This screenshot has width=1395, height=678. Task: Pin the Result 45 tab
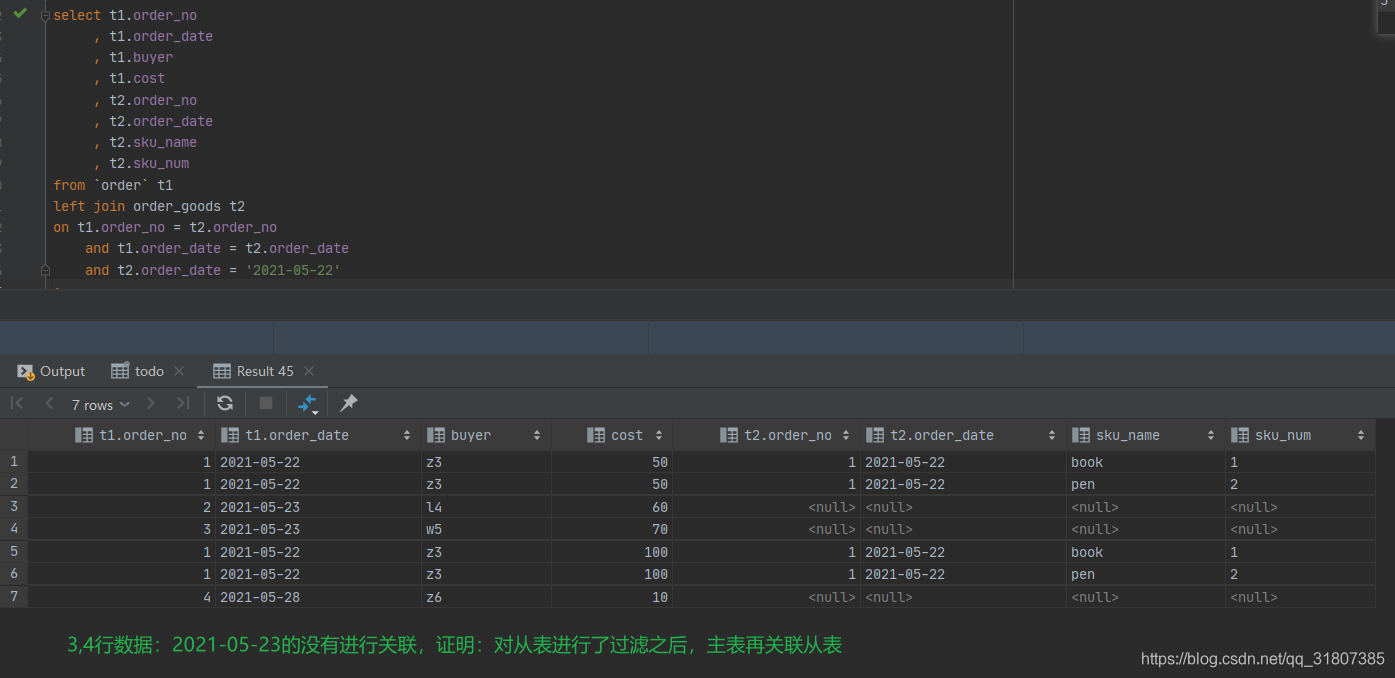[x=348, y=403]
